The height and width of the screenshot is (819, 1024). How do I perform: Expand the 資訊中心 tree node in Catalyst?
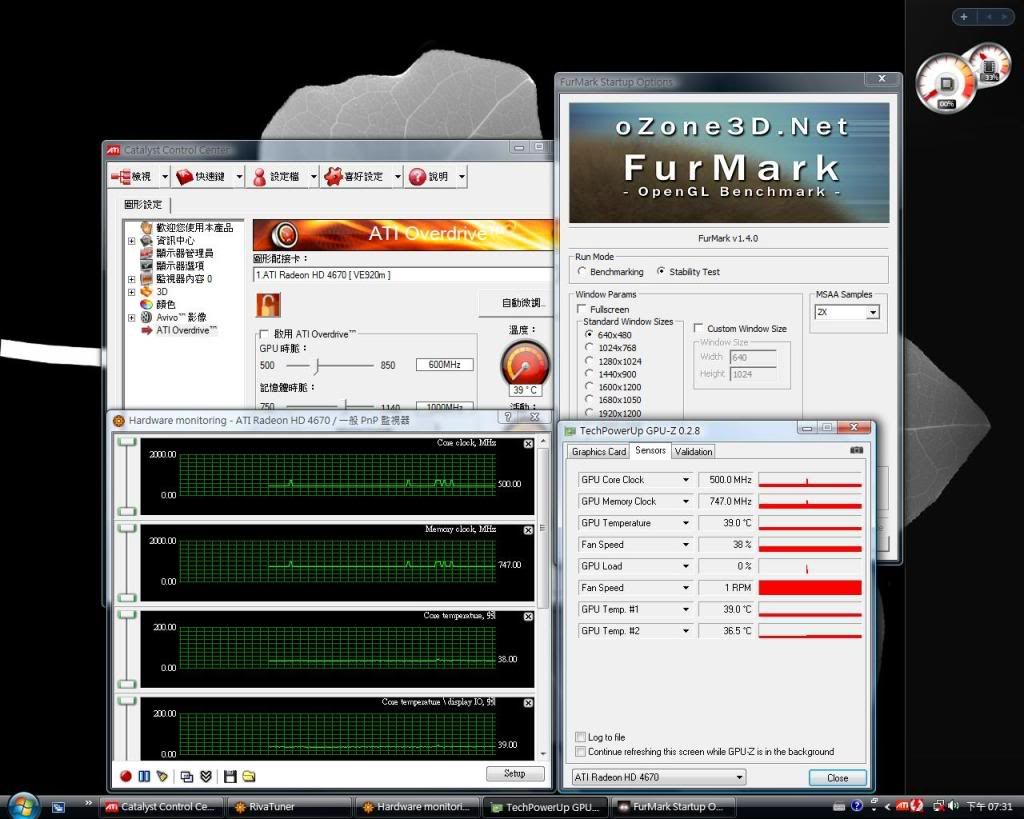(131, 241)
